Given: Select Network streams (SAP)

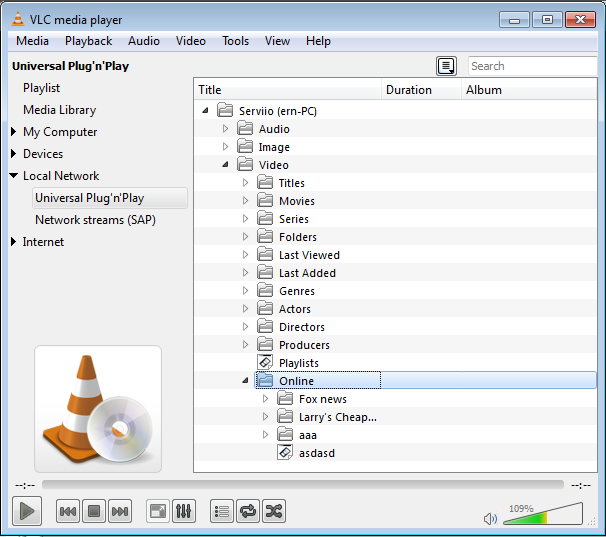Looking at the screenshot, I should [95, 220].
